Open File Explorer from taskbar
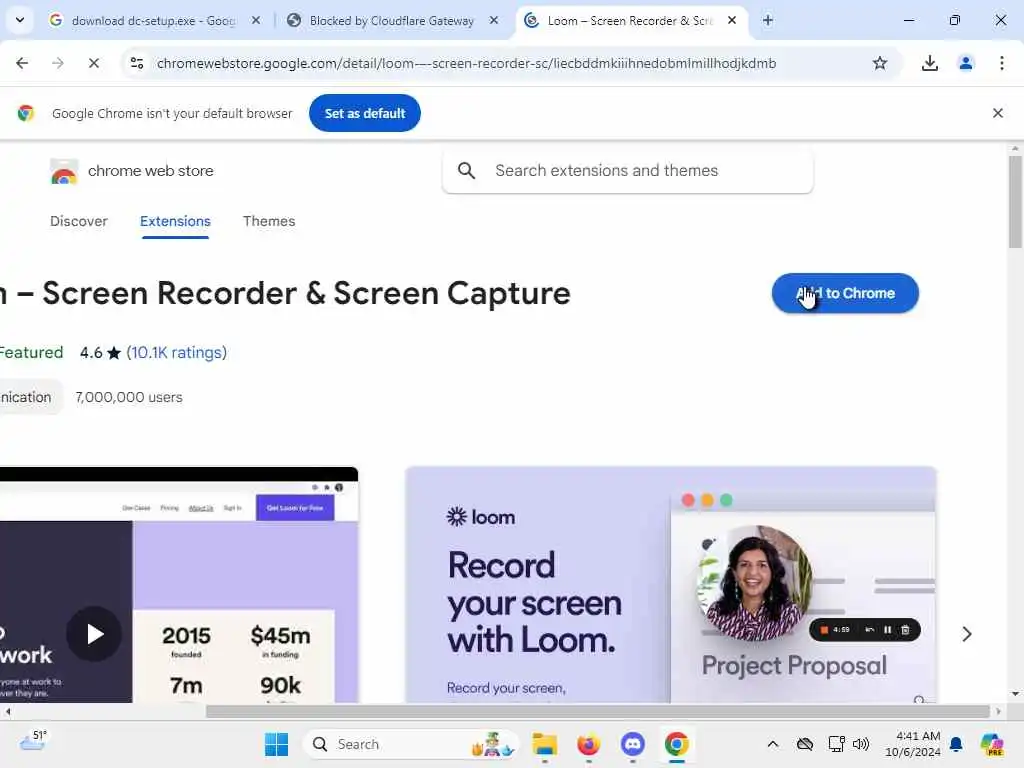The image size is (1024, 768). coord(545,744)
